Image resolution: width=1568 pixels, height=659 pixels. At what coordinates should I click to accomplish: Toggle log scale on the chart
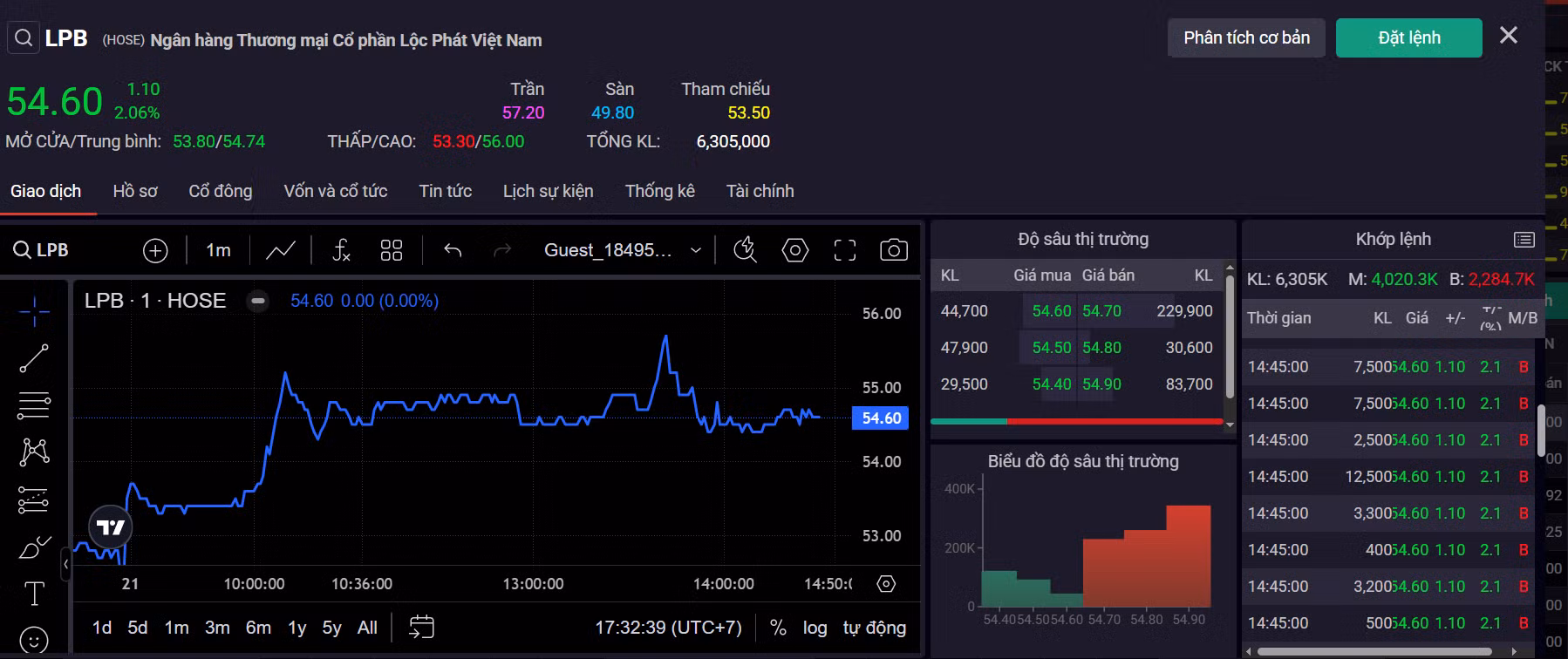click(x=815, y=628)
